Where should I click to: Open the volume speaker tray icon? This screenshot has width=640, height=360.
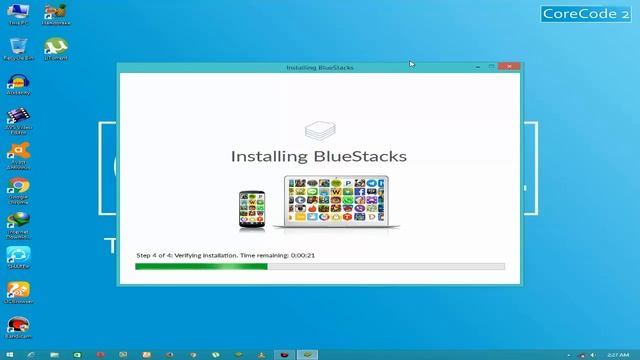(593, 355)
